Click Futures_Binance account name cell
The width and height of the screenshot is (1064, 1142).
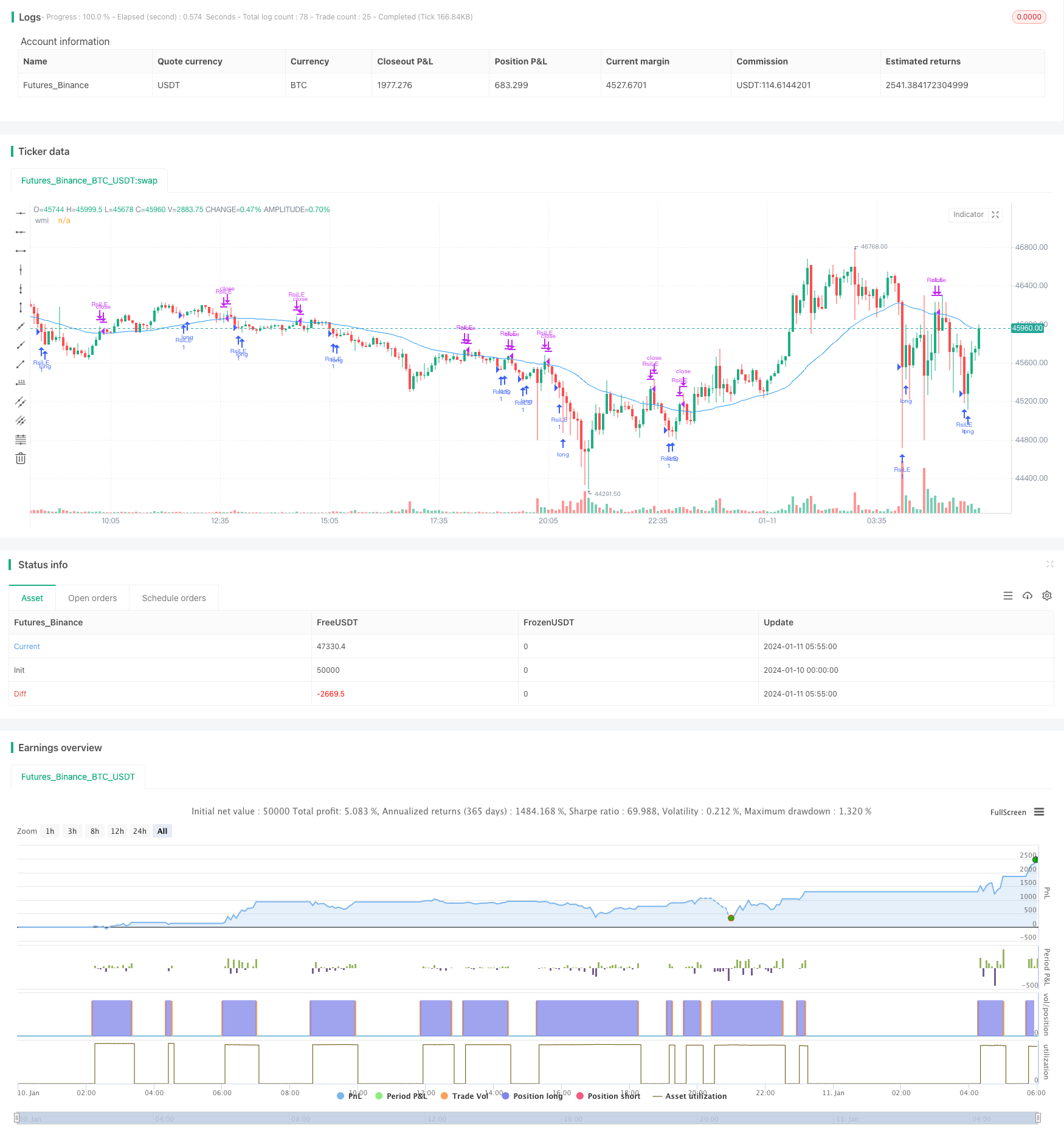(56, 85)
